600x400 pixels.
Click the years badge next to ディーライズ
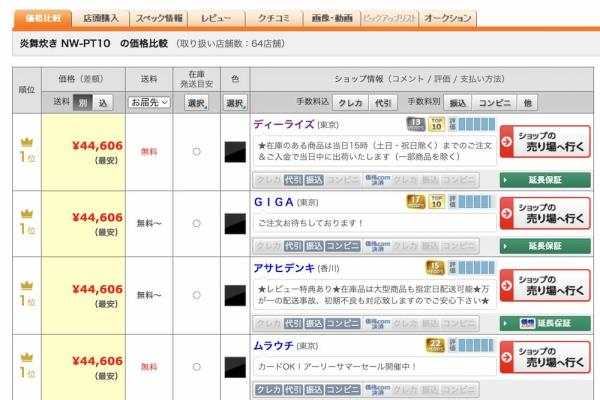point(416,124)
